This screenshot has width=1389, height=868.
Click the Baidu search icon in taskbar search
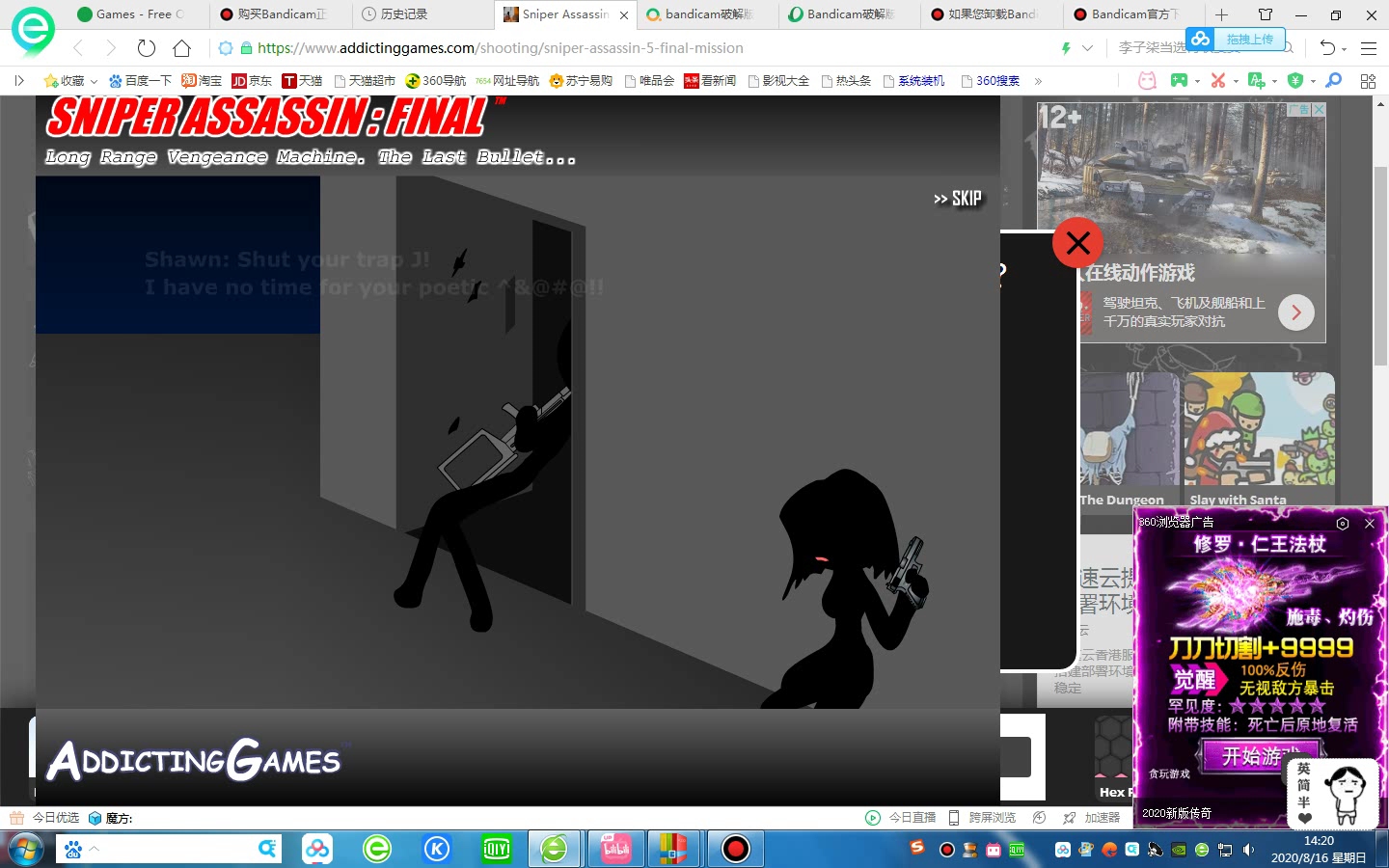point(267,849)
